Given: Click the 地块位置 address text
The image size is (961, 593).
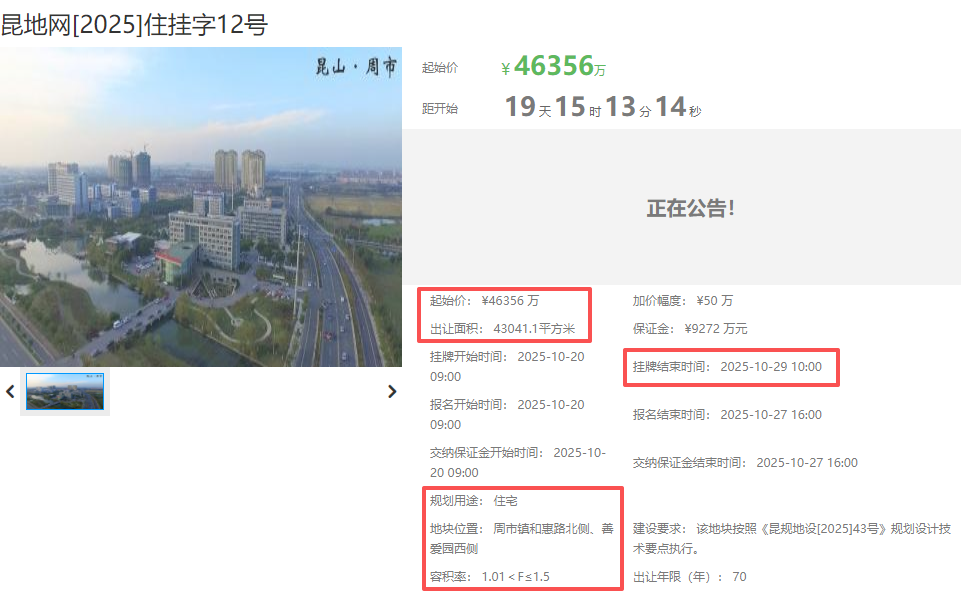Looking at the screenshot, I should (521, 538).
